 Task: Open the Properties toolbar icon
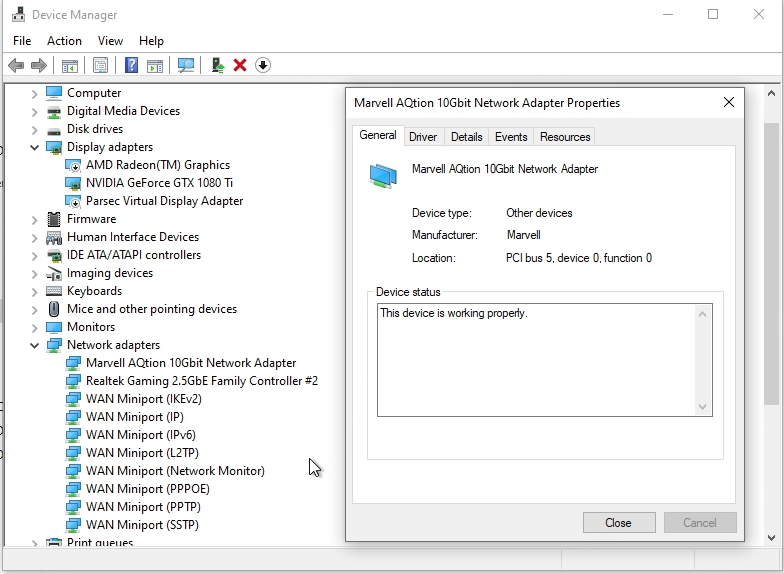100,66
